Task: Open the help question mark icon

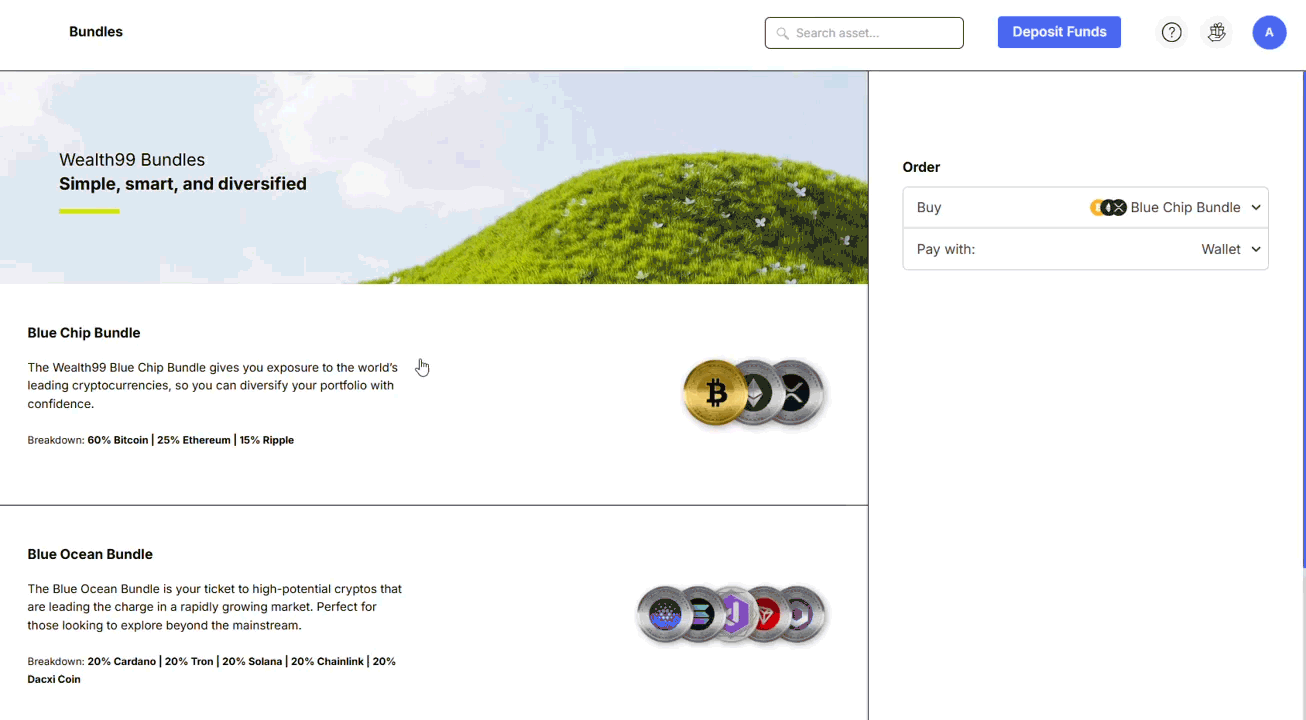Action: [1171, 32]
